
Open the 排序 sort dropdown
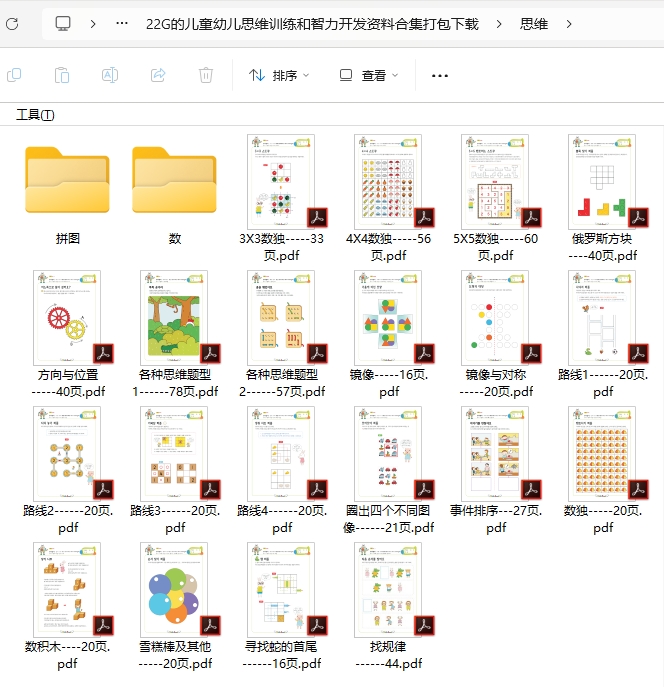pyautogui.click(x=279, y=75)
